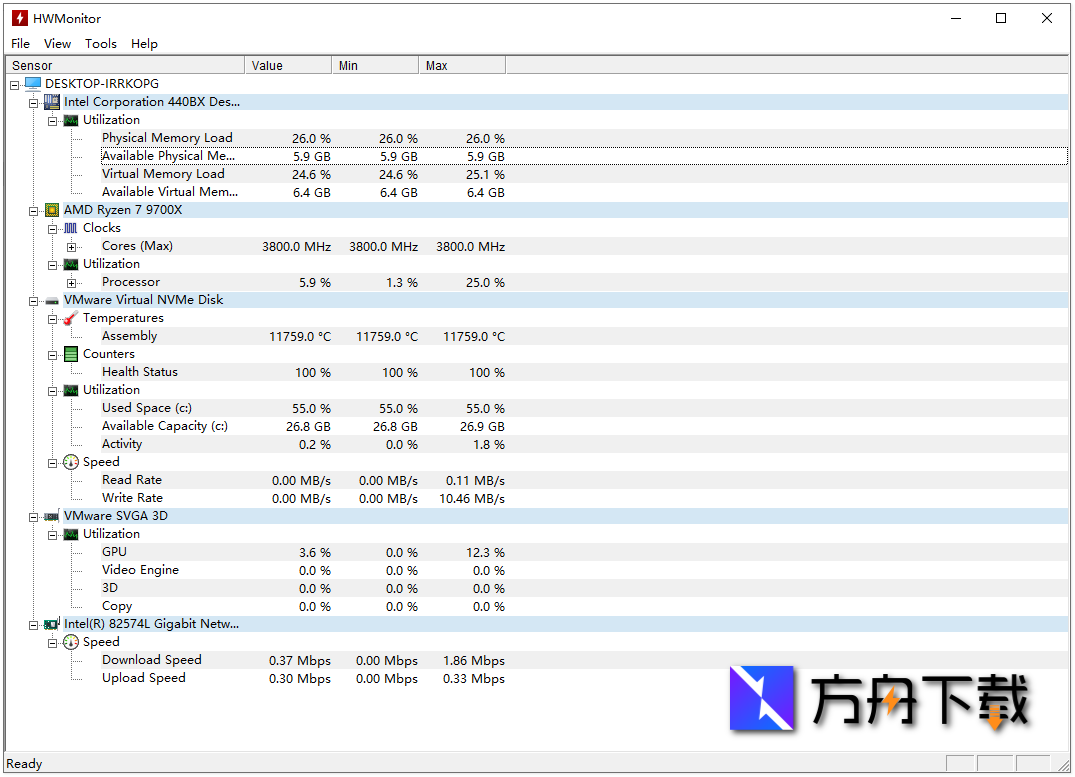Collapse the root DESKTOP-IRRKOPG tree node
Screen dimensions: 1075x777
[15, 85]
